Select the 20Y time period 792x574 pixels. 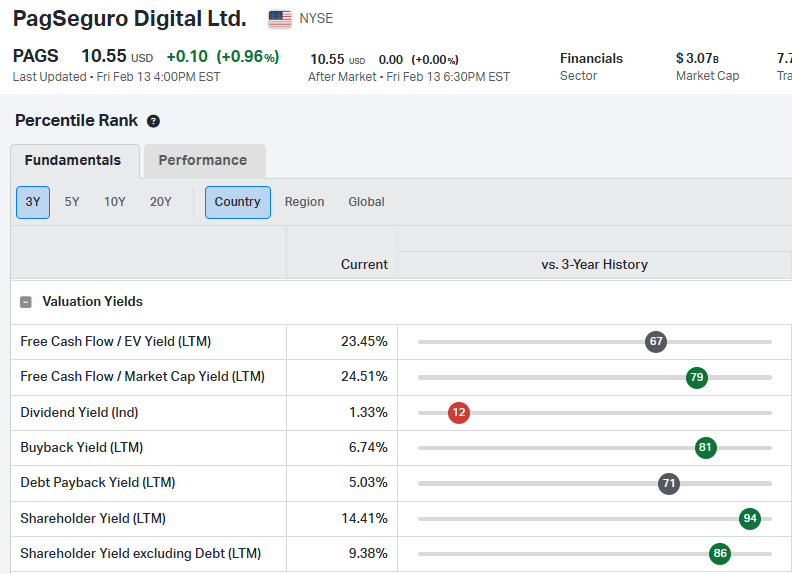click(161, 202)
